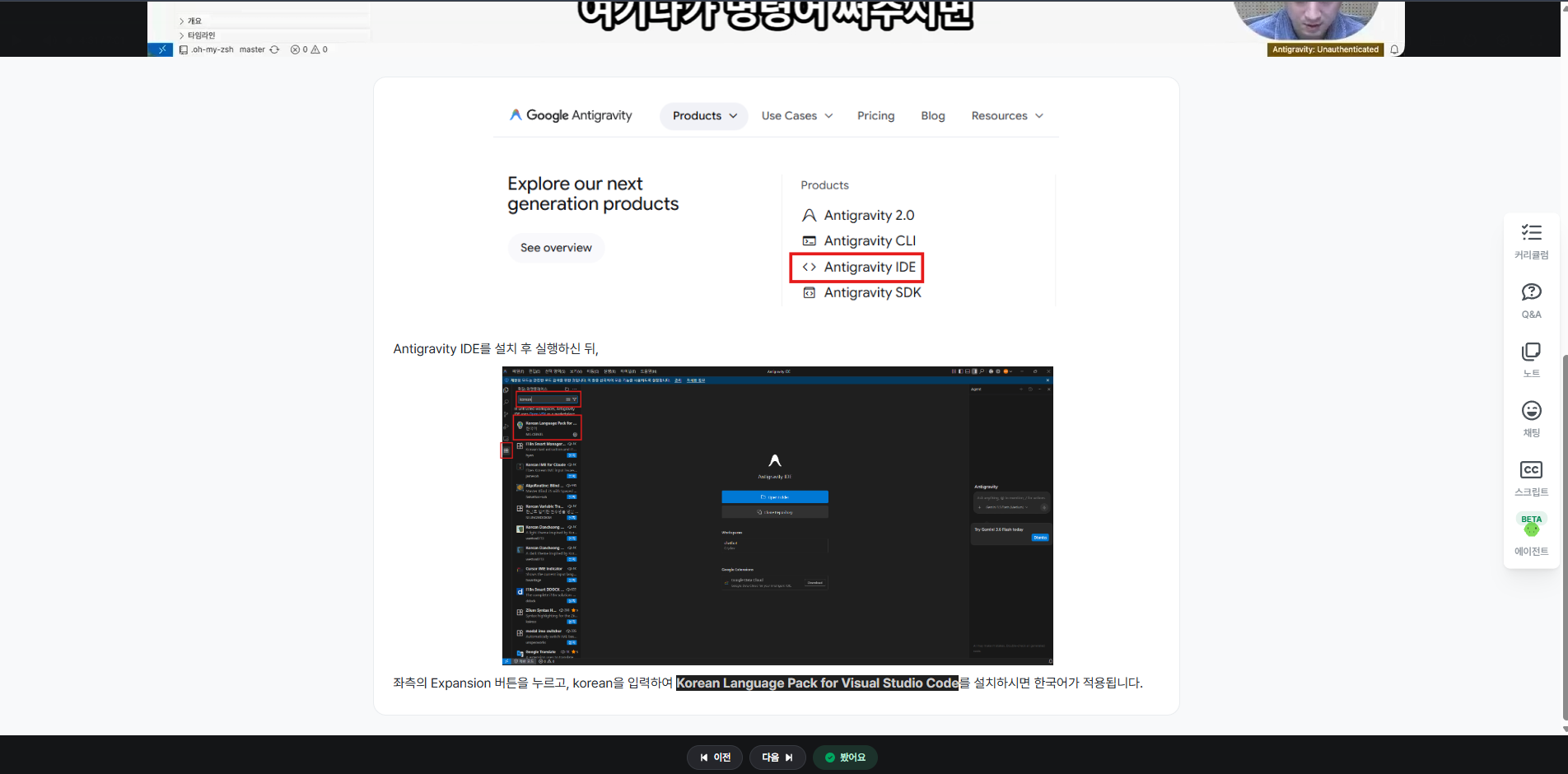
Task: Open the Resources dropdown
Action: 1007,116
